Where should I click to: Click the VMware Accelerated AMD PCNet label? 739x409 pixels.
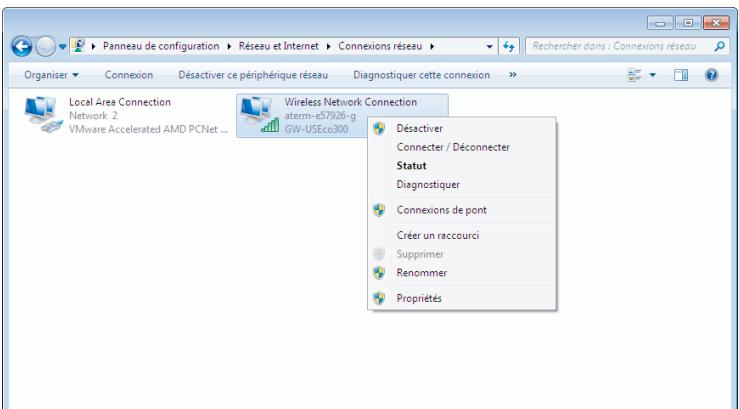point(148,129)
